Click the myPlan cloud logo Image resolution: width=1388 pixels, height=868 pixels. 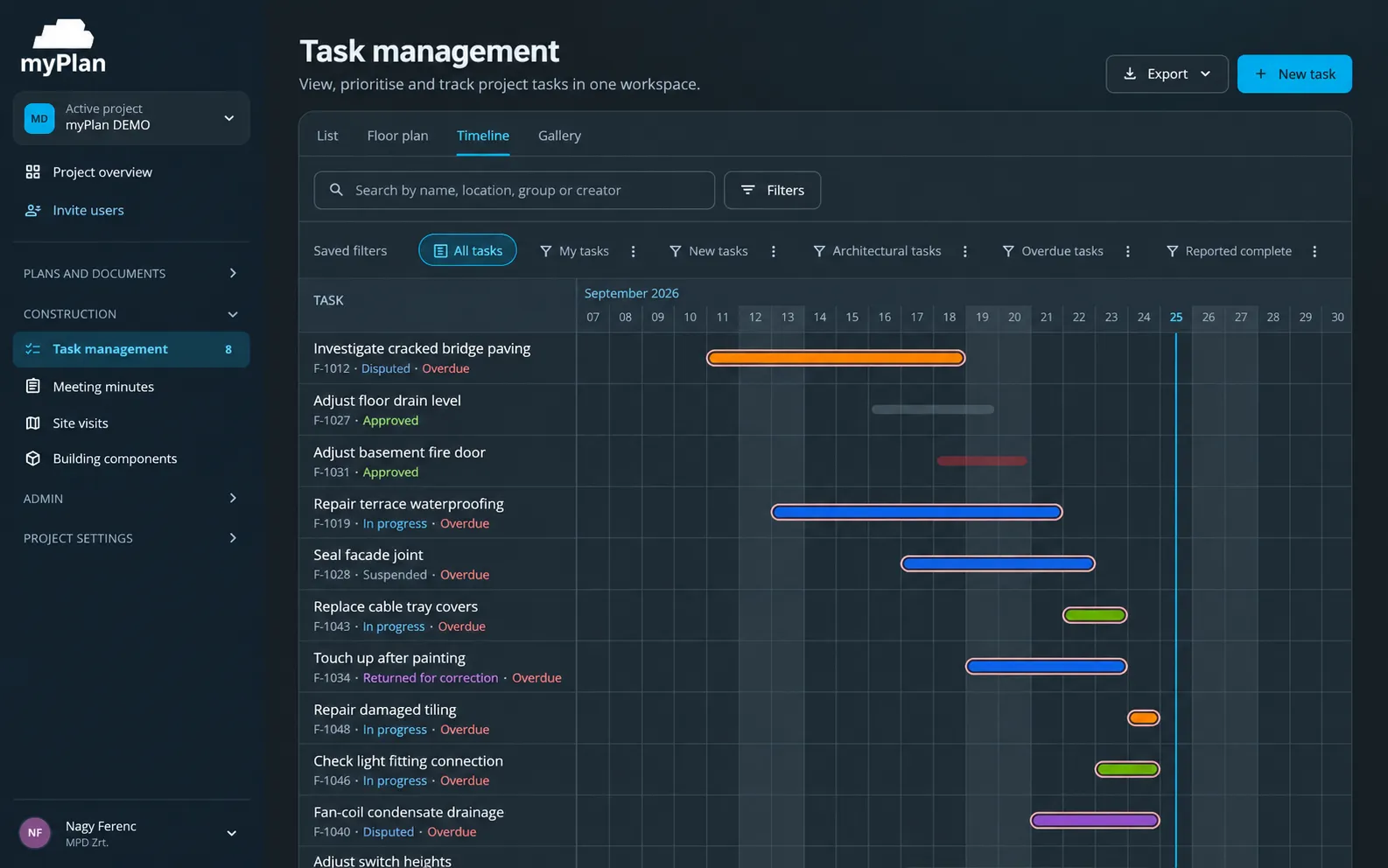point(63,46)
